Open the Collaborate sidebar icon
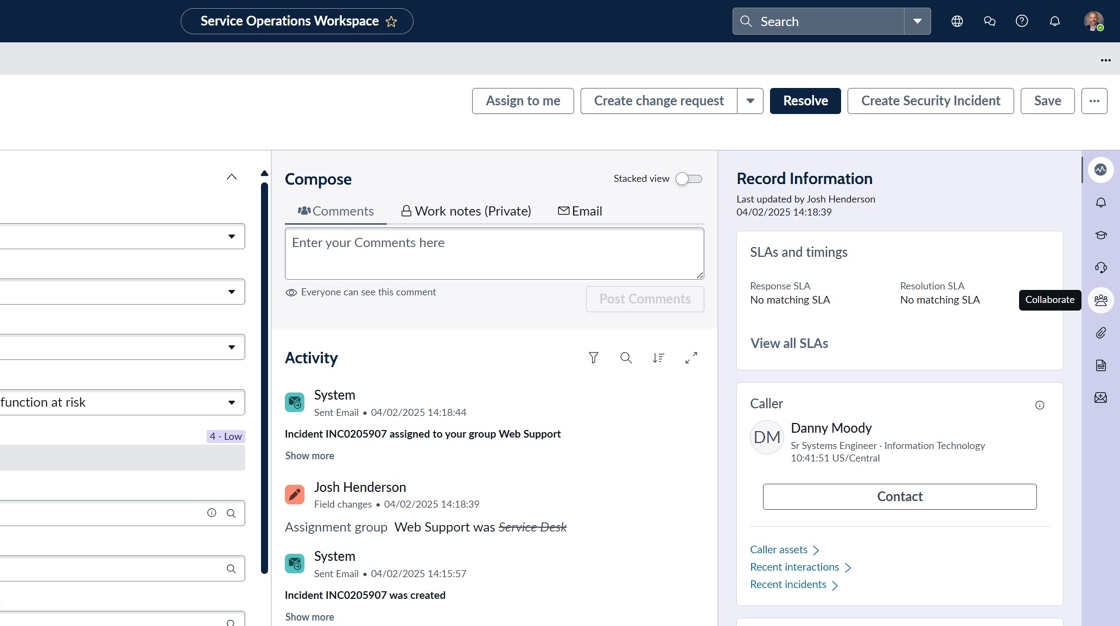1120x626 pixels. click(1101, 300)
